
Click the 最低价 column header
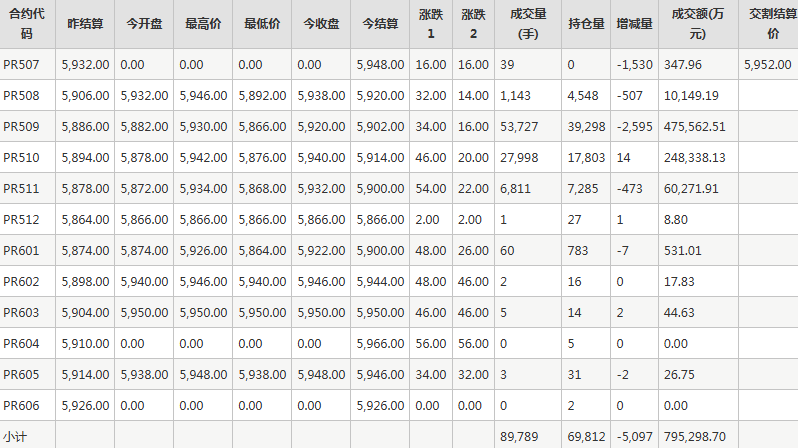262,24
